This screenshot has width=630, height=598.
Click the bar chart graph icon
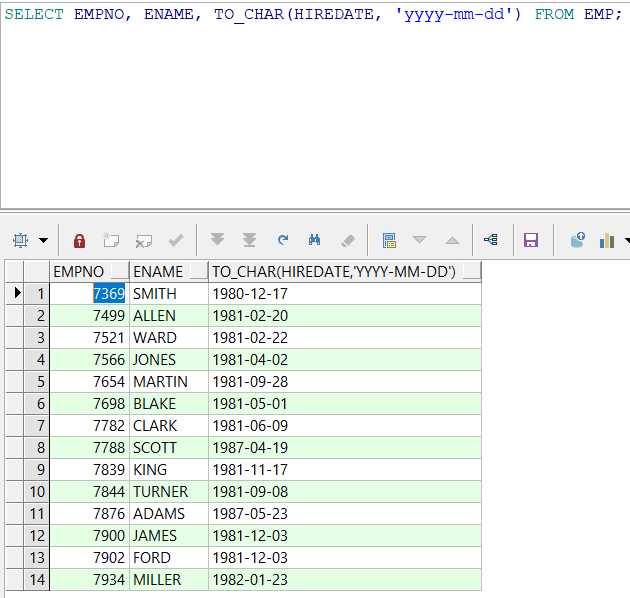click(x=607, y=240)
